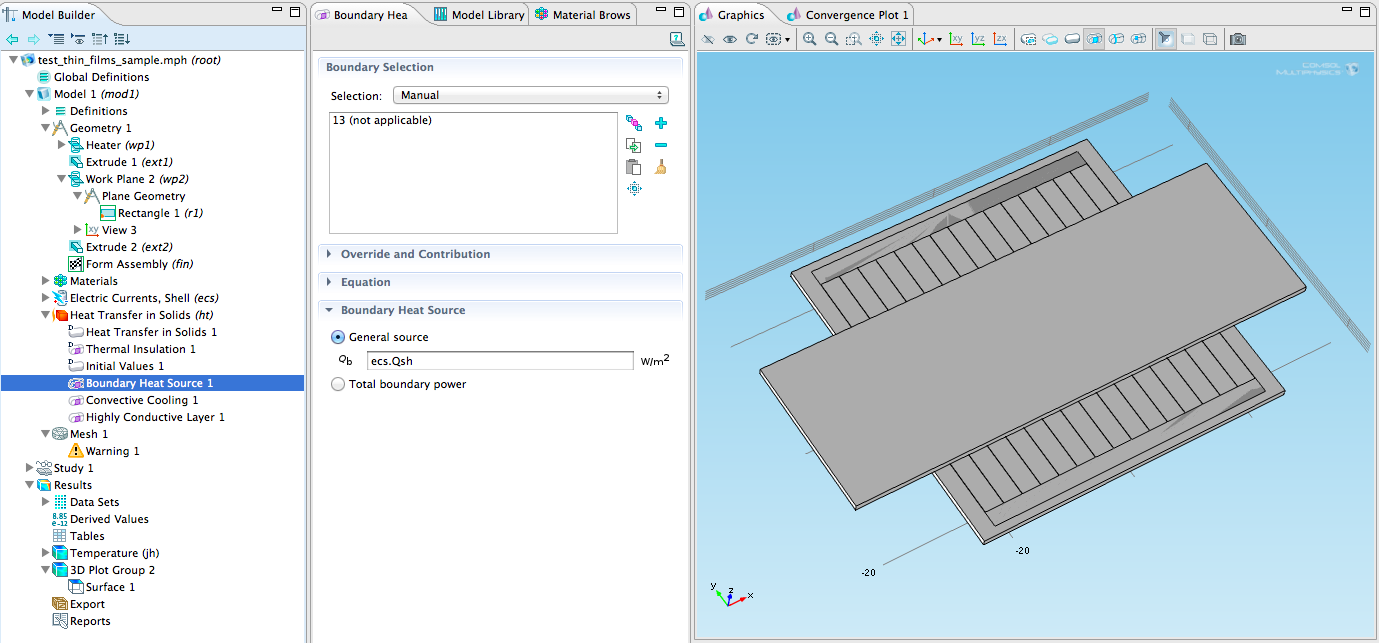Switch to the xy view
Image resolution: width=1379 pixels, height=643 pixels.
pos(956,39)
